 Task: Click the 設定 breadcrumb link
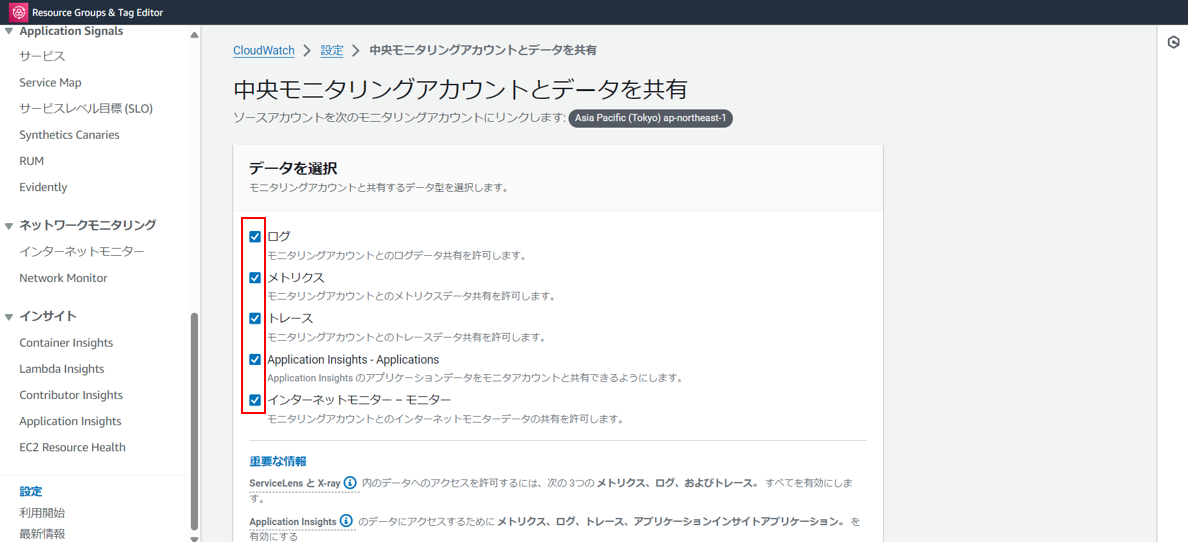332,50
